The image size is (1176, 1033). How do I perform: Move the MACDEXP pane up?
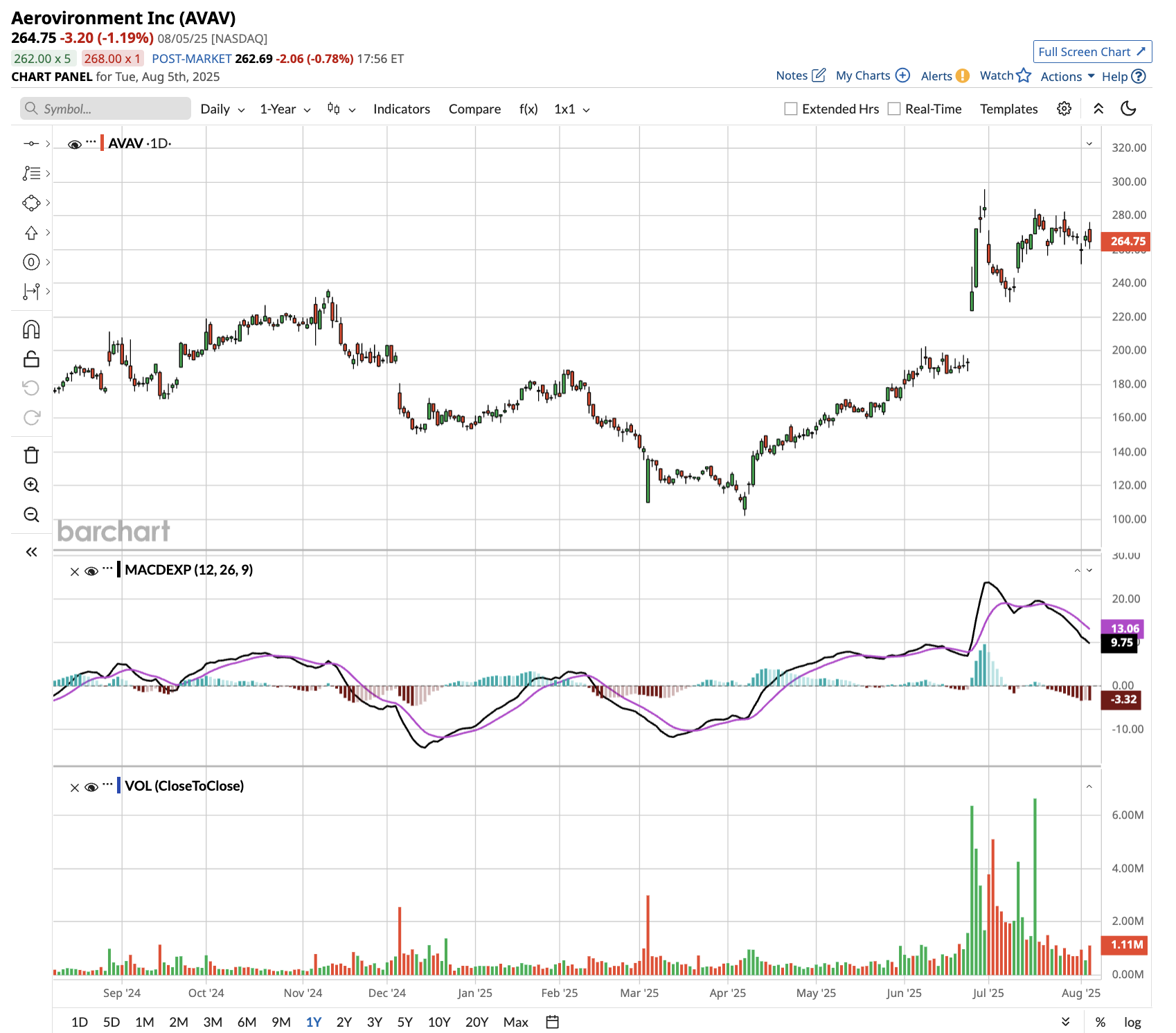coord(1077,571)
